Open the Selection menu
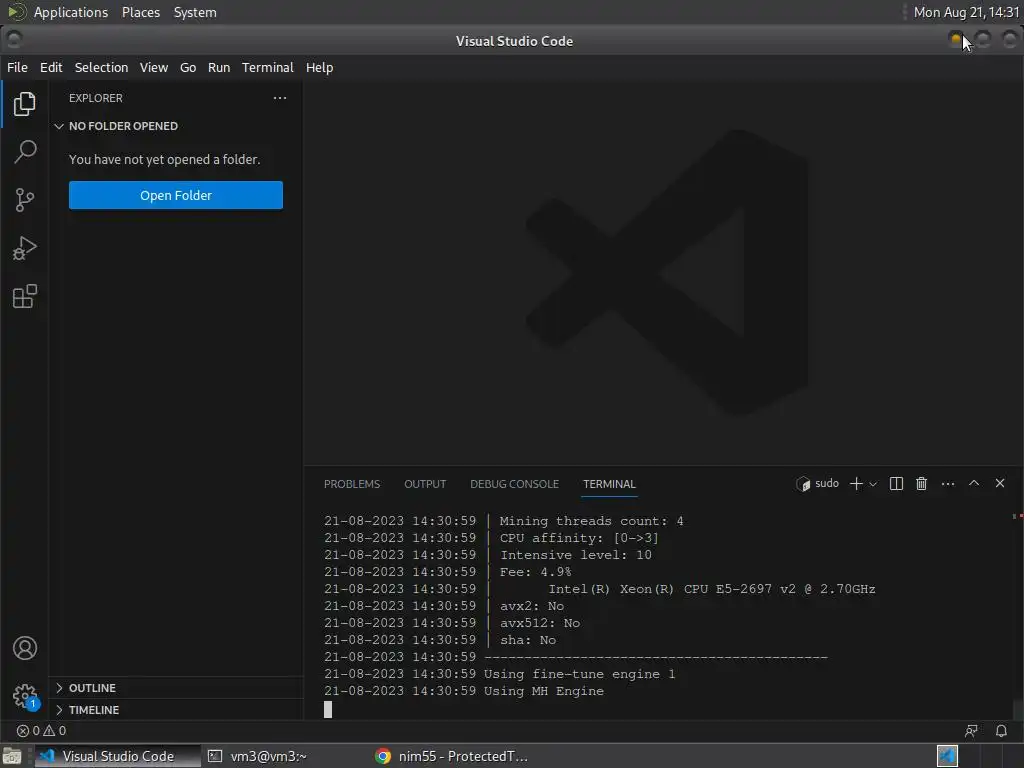The image size is (1024, 768). click(101, 67)
